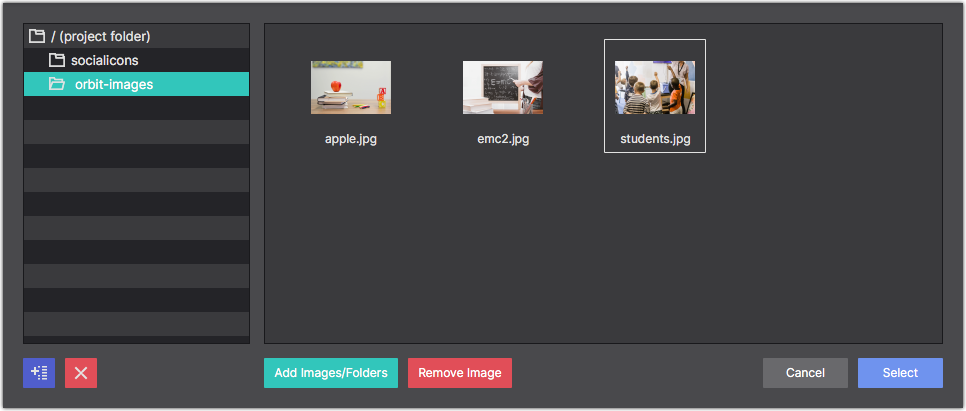Viewport: 966px width, 411px height.
Task: Click the apple.jpg file name label
Action: (351, 139)
